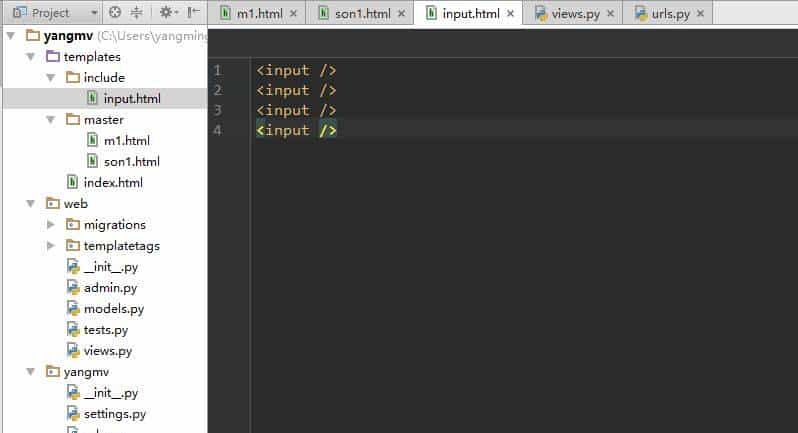The width and height of the screenshot is (798, 433).
Task: Close the m1.html tab
Action: (x=293, y=14)
